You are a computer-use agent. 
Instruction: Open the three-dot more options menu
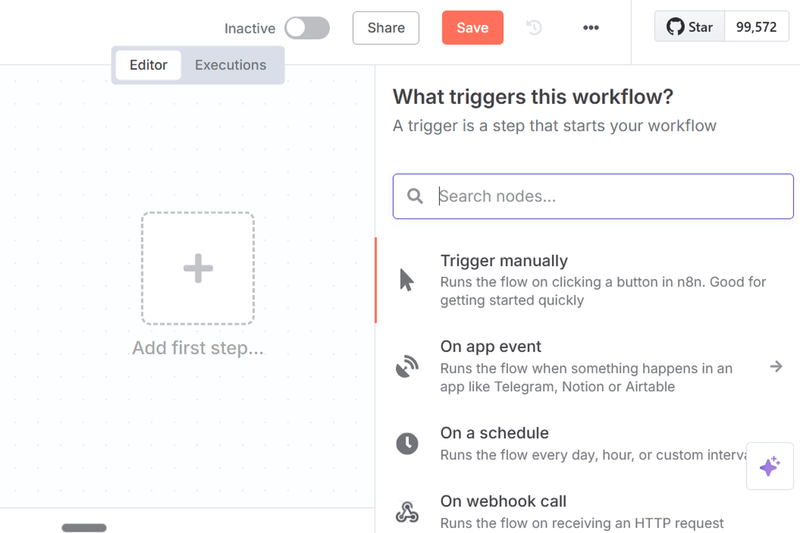click(591, 28)
